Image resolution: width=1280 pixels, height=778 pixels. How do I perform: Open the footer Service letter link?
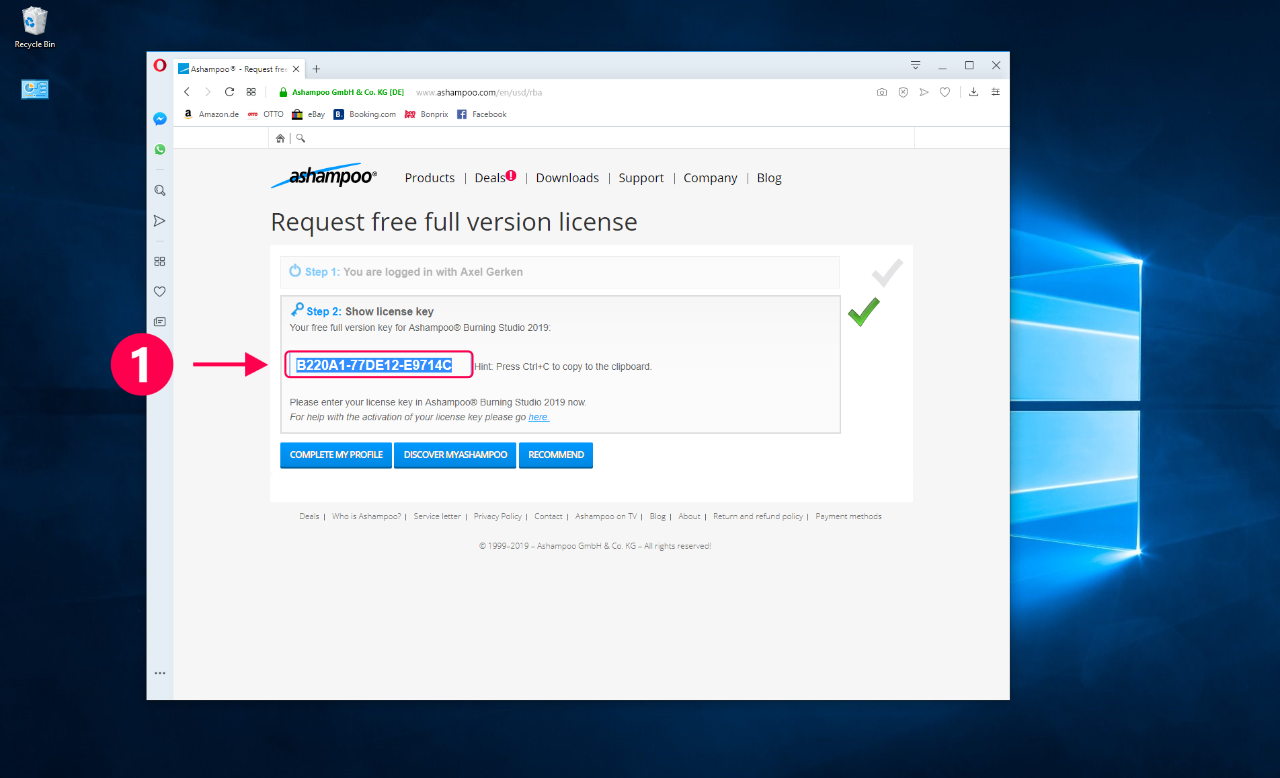pos(437,516)
